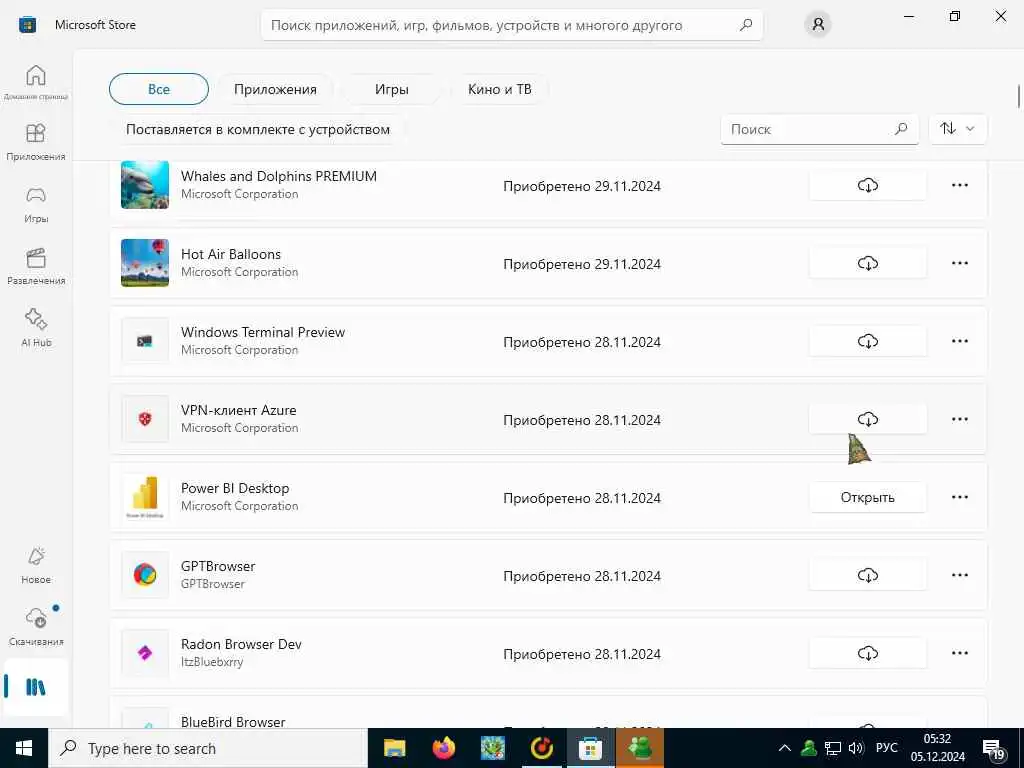The height and width of the screenshot is (768, 1024).
Task: Click Radon Browser Dev app icon
Action: click(x=145, y=652)
